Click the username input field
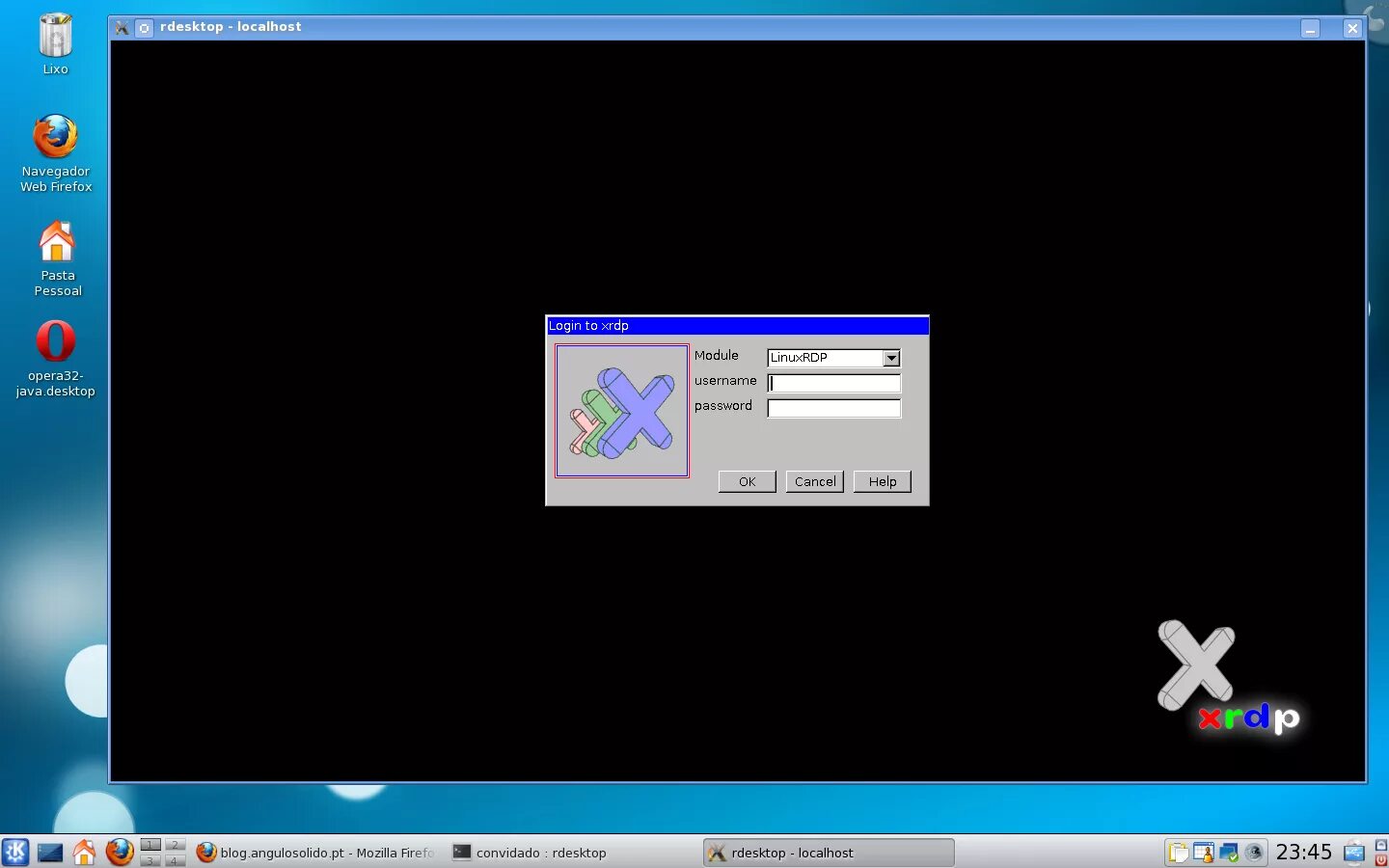 pyautogui.click(x=833, y=383)
